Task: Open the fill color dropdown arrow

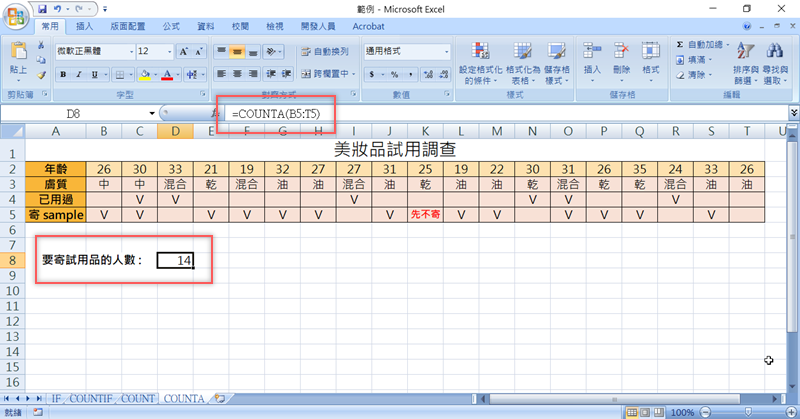Action: (155, 75)
